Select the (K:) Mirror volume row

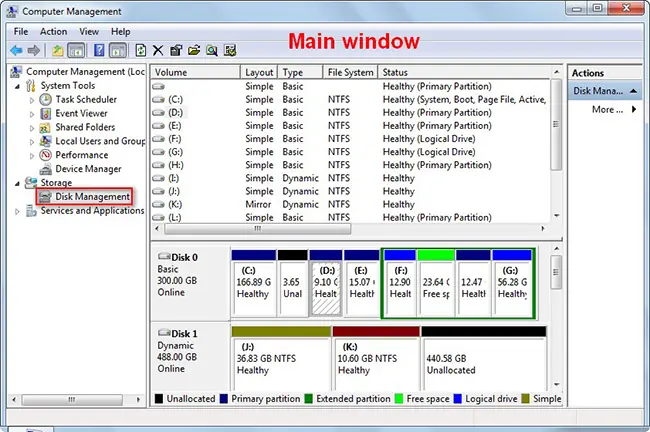click(350, 204)
